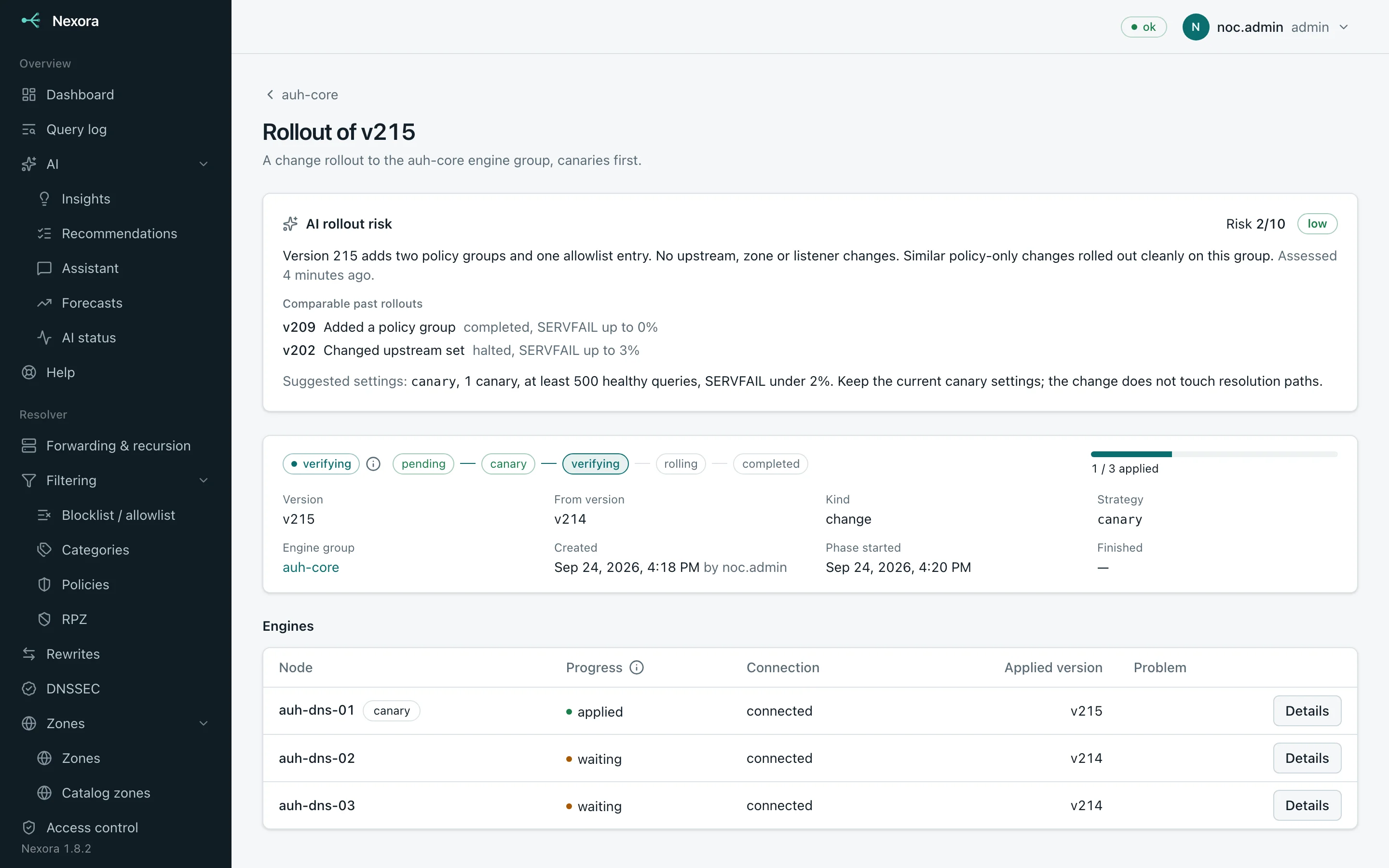Go back to auh-core breadcrumb

[x=302, y=95]
